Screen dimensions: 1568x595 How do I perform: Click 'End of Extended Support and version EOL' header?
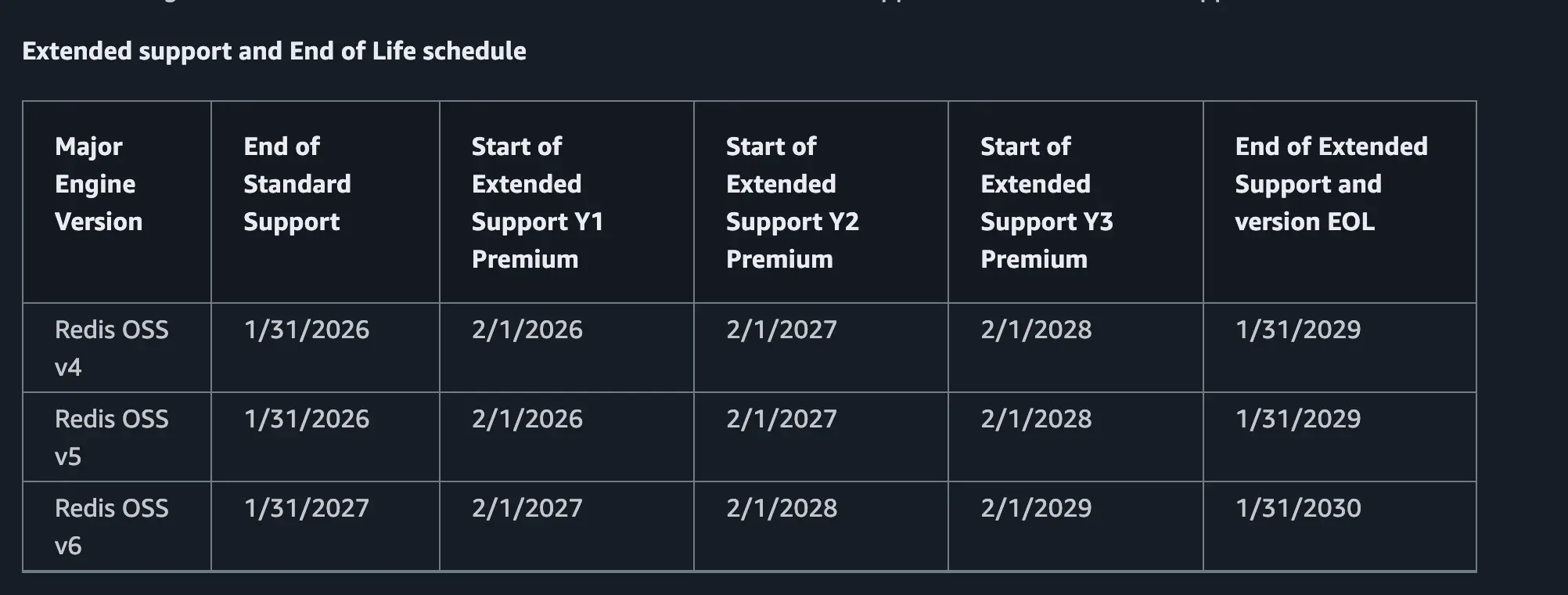(1331, 184)
